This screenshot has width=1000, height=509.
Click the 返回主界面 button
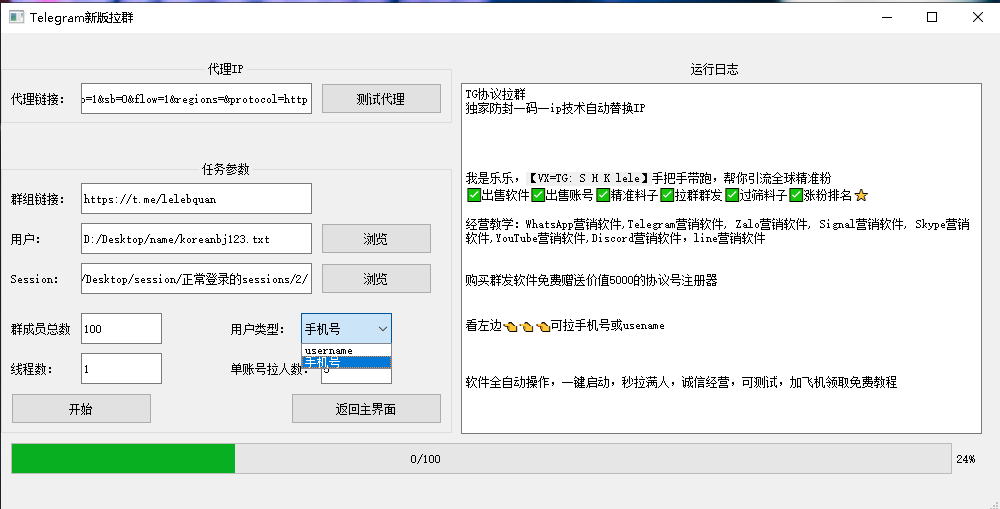[x=366, y=409]
